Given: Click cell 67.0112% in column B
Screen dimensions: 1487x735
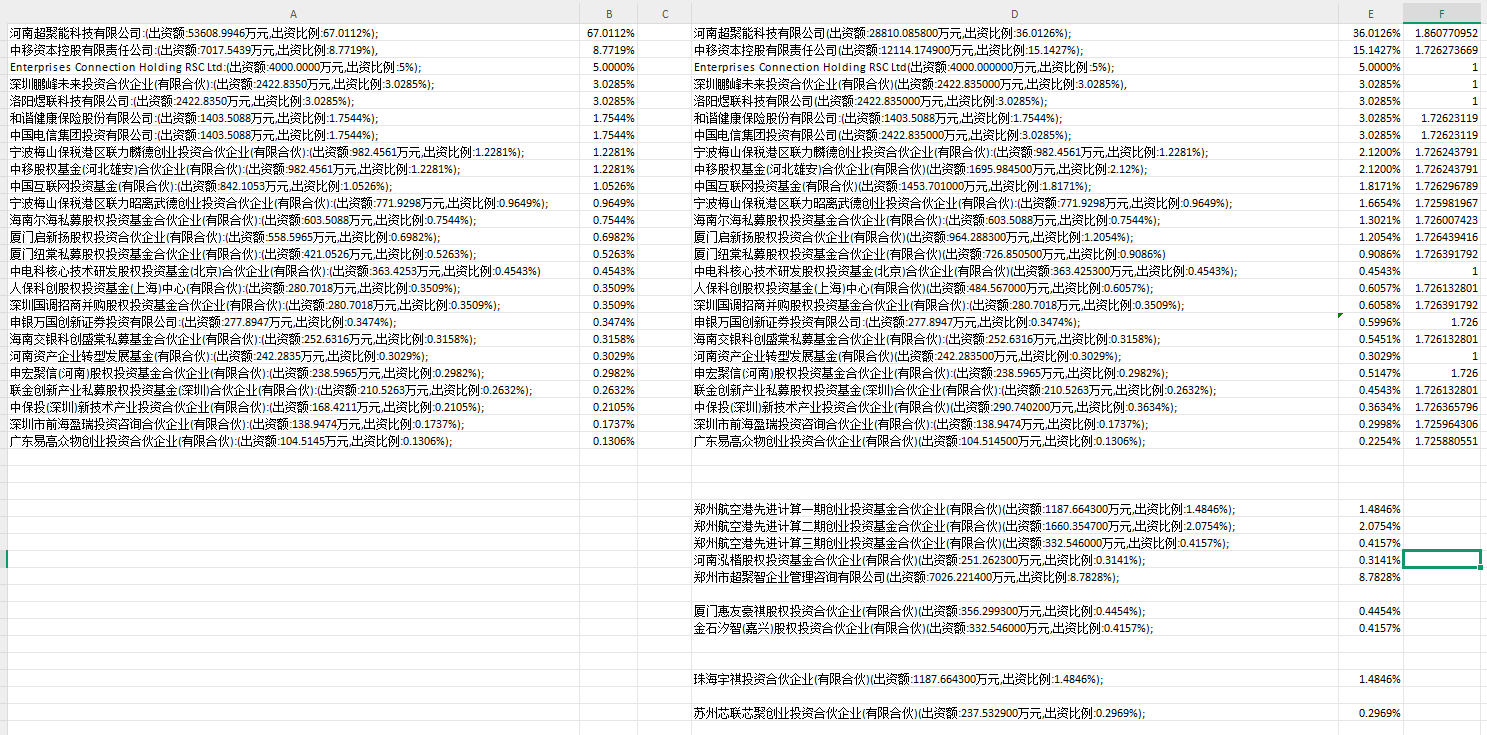Looking at the screenshot, I should 609,33.
